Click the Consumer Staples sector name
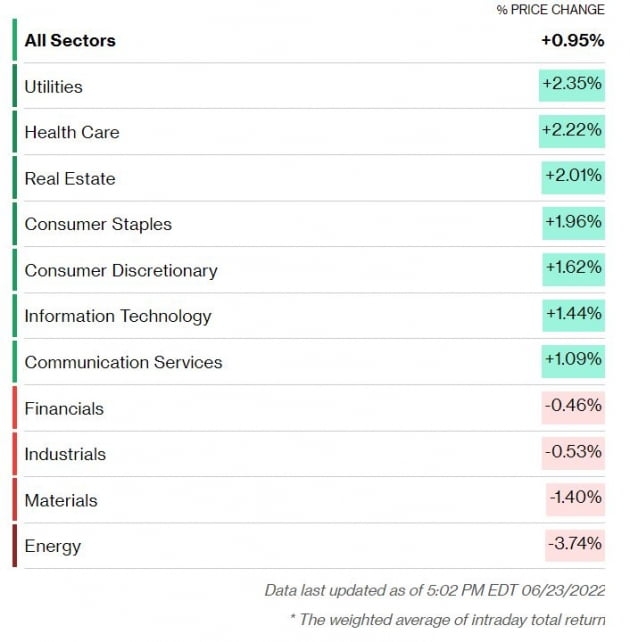The height and width of the screenshot is (642, 630). click(98, 224)
